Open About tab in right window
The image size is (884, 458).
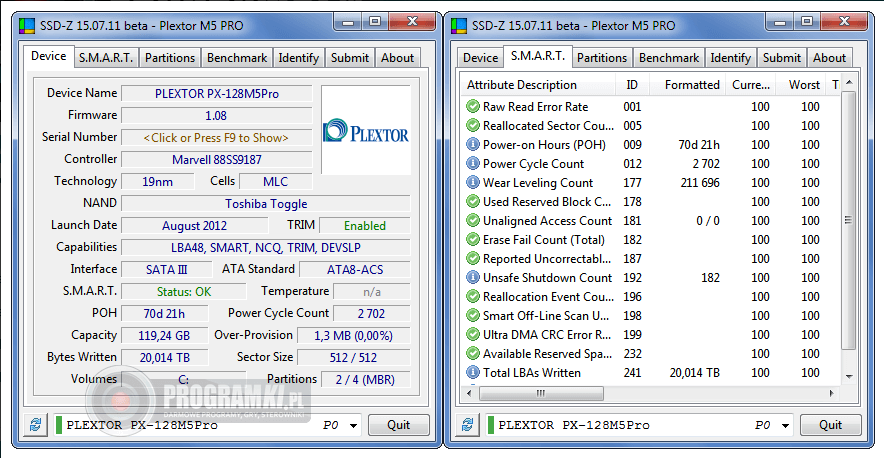[829, 58]
